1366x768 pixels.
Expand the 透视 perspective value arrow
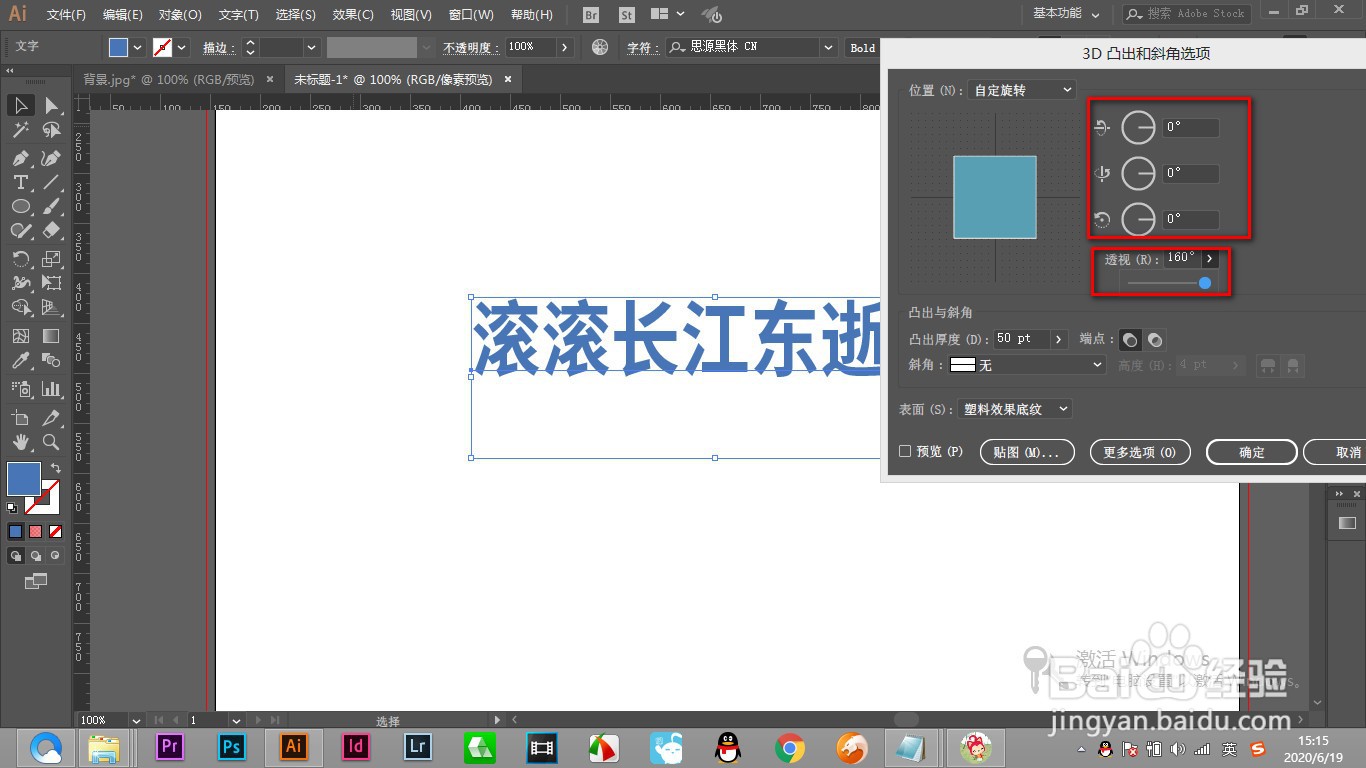pyautogui.click(x=1209, y=258)
